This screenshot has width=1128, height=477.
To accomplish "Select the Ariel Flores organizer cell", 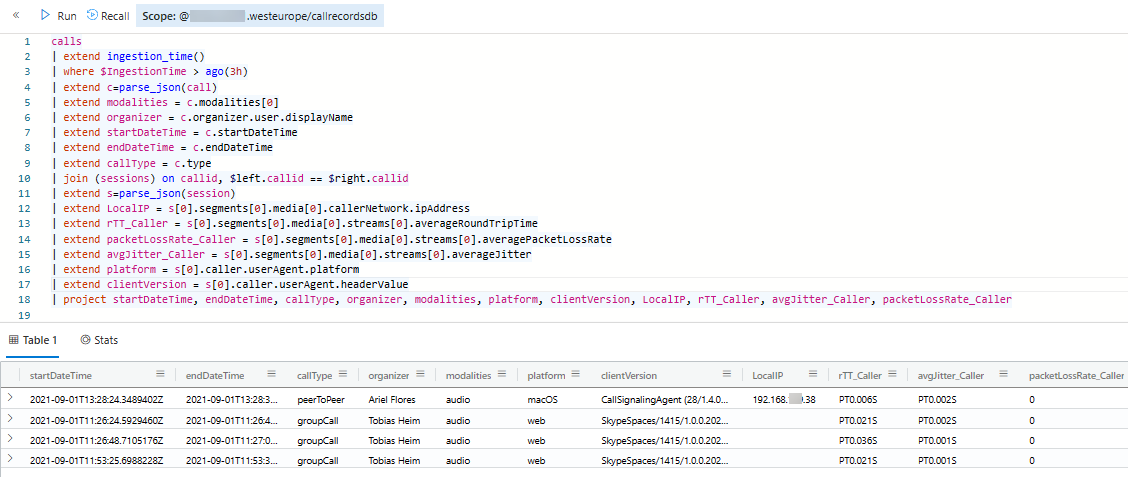I will tap(390, 399).
